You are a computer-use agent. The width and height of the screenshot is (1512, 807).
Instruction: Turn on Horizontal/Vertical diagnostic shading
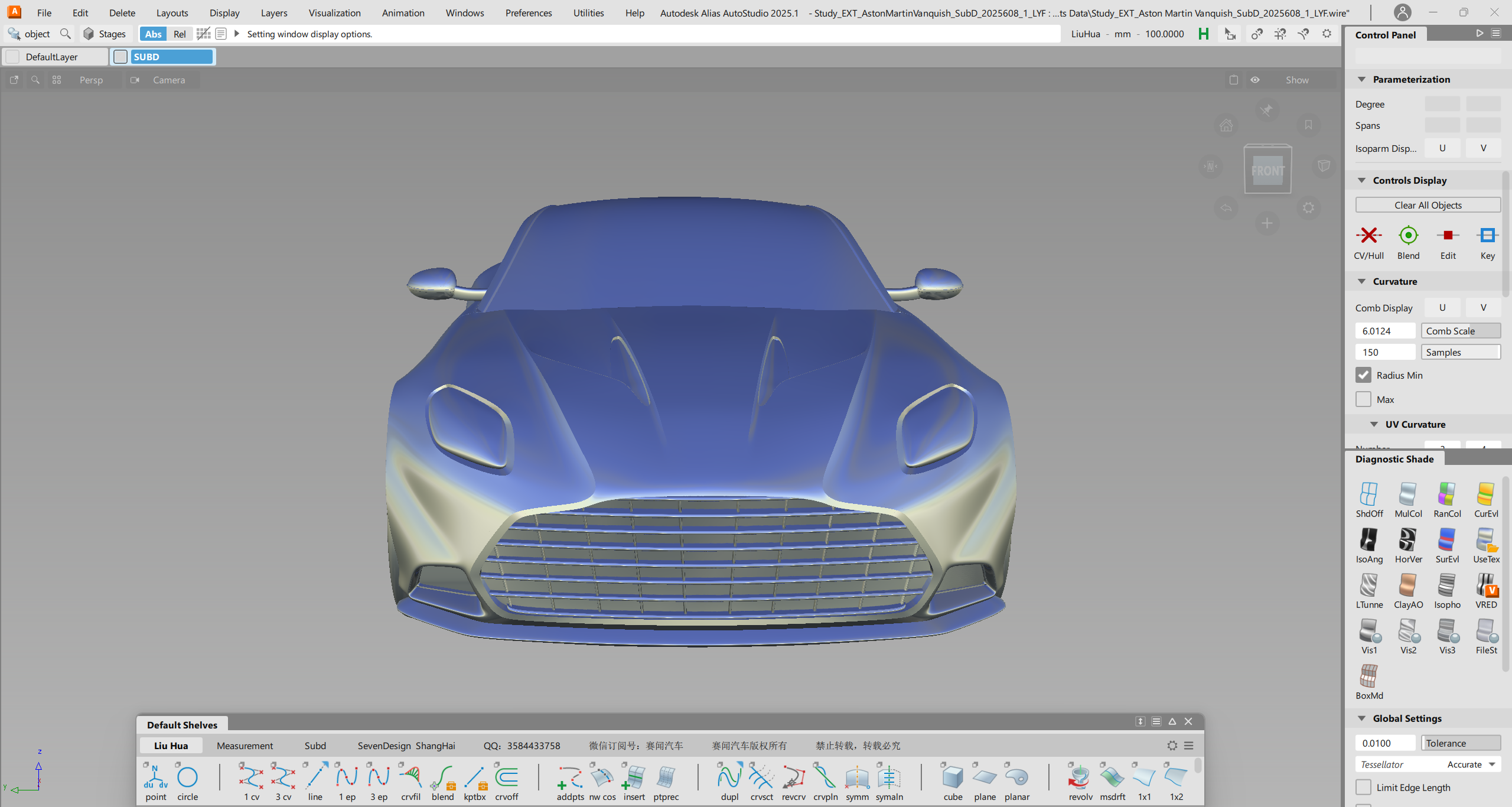click(x=1407, y=541)
